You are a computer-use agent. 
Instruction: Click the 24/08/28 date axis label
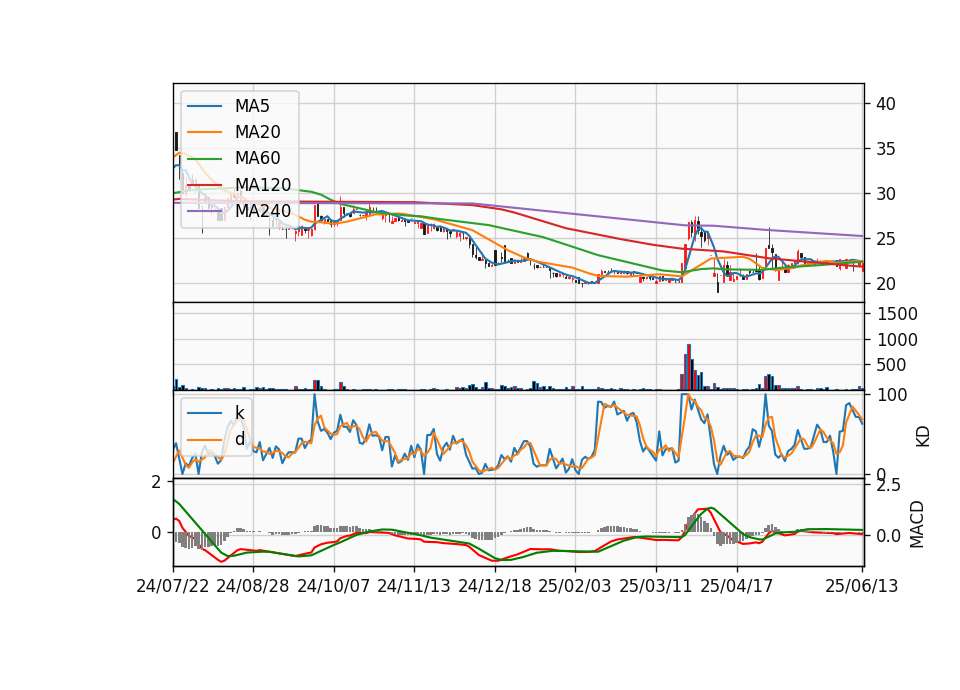pyautogui.click(x=253, y=586)
